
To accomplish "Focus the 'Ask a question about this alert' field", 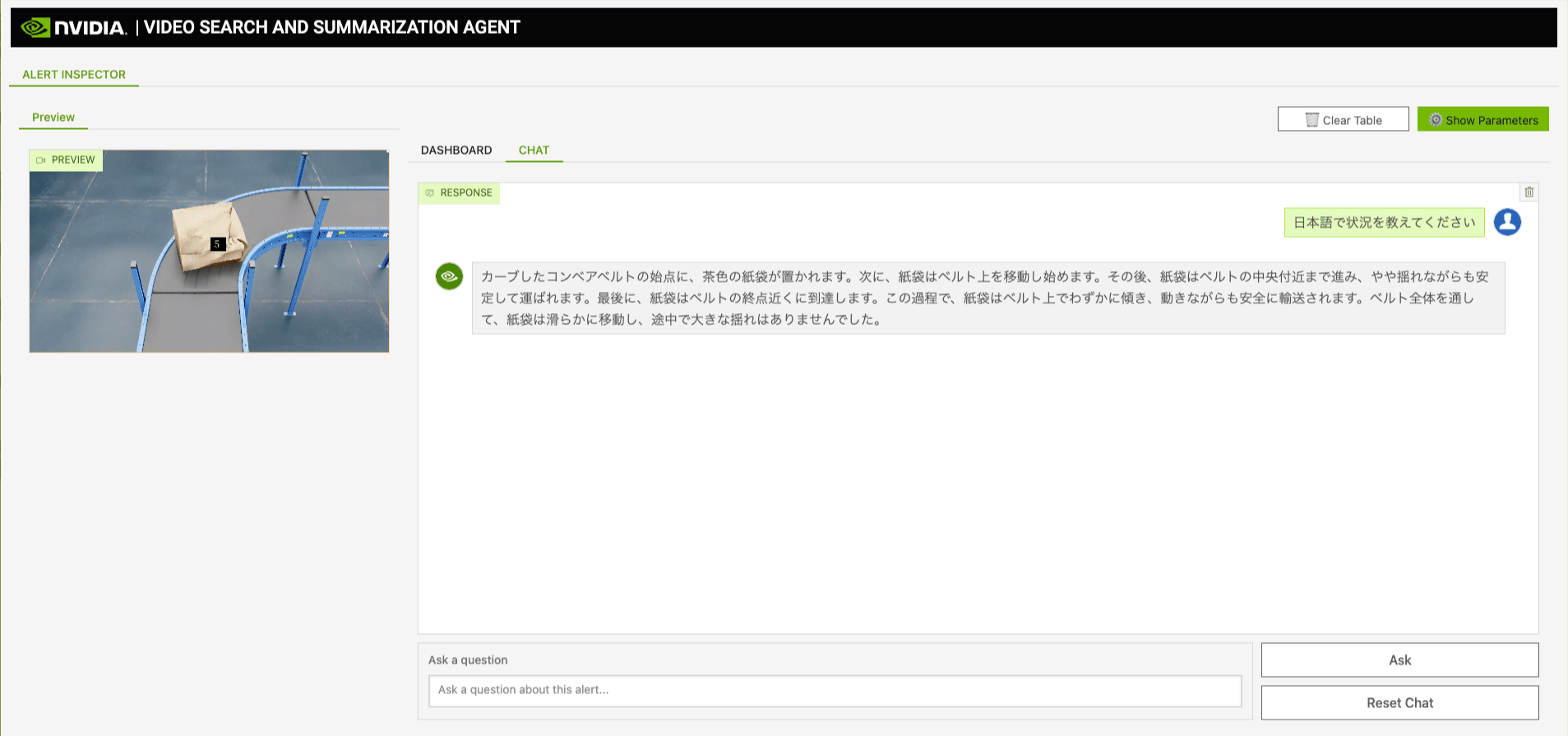I will [835, 690].
